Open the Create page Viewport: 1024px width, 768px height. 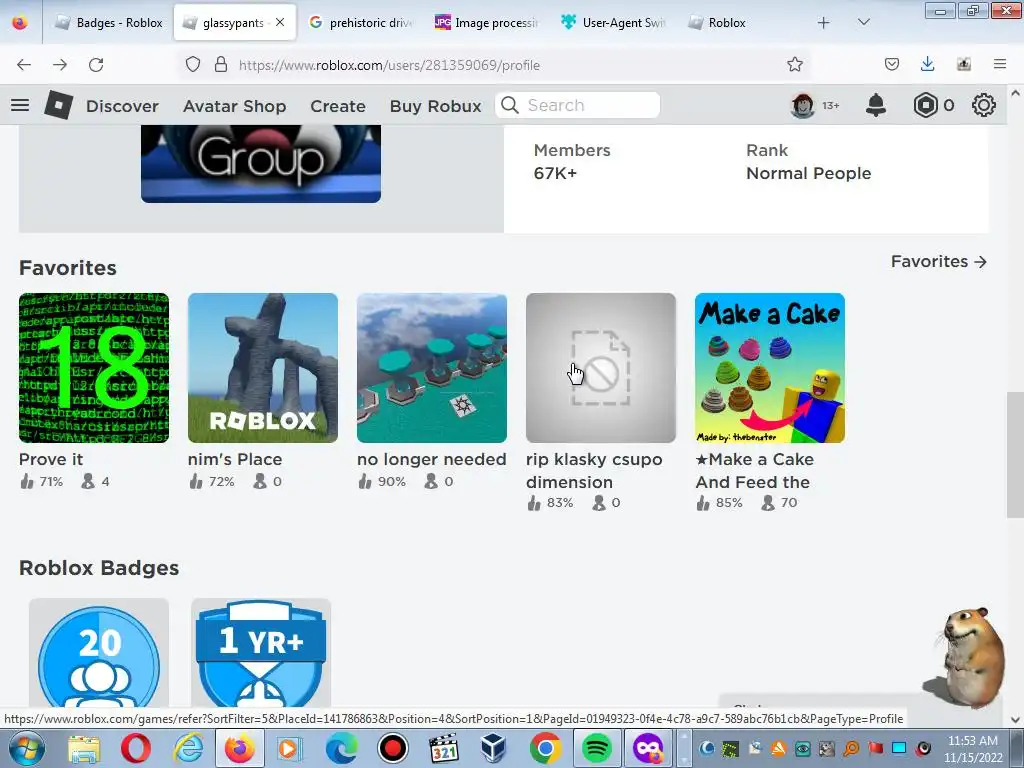338,106
